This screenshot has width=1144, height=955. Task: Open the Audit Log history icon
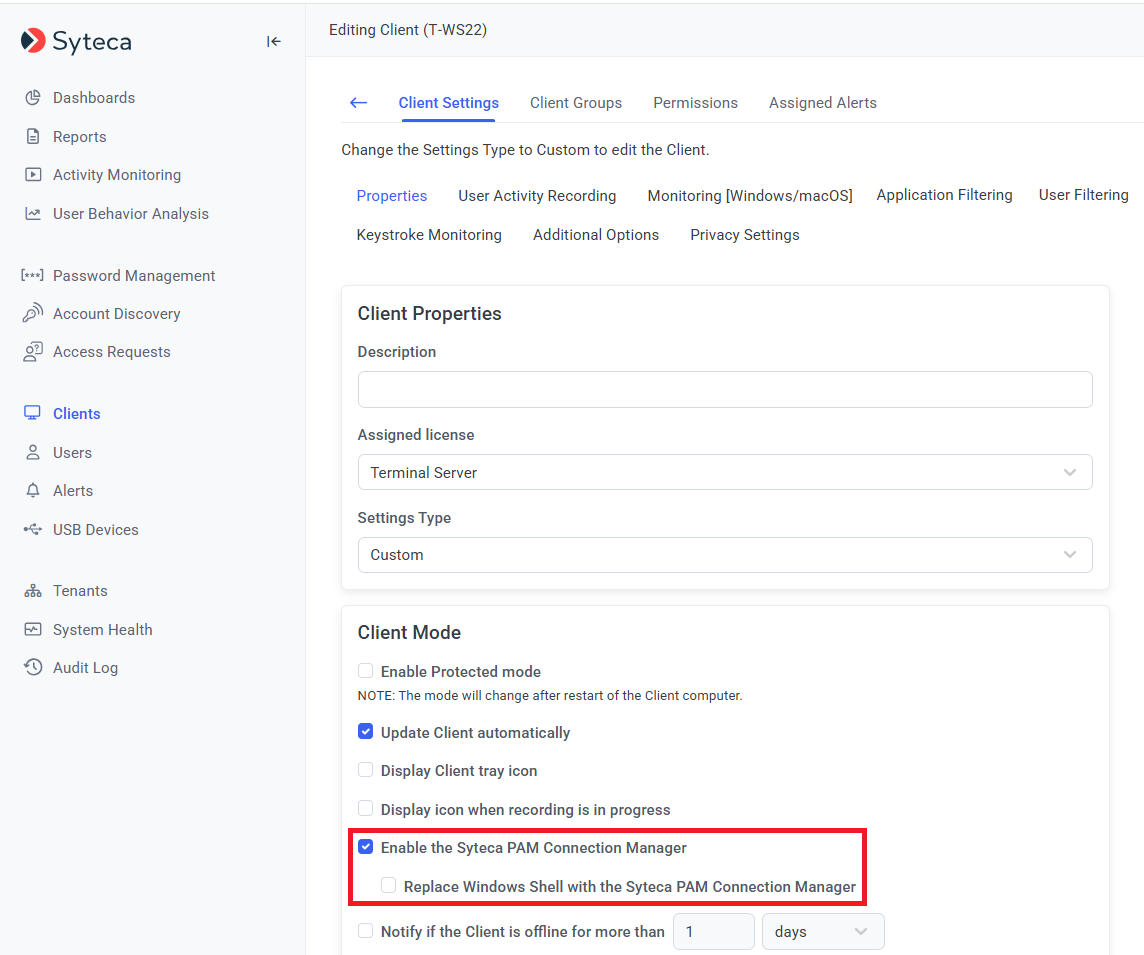(x=33, y=668)
